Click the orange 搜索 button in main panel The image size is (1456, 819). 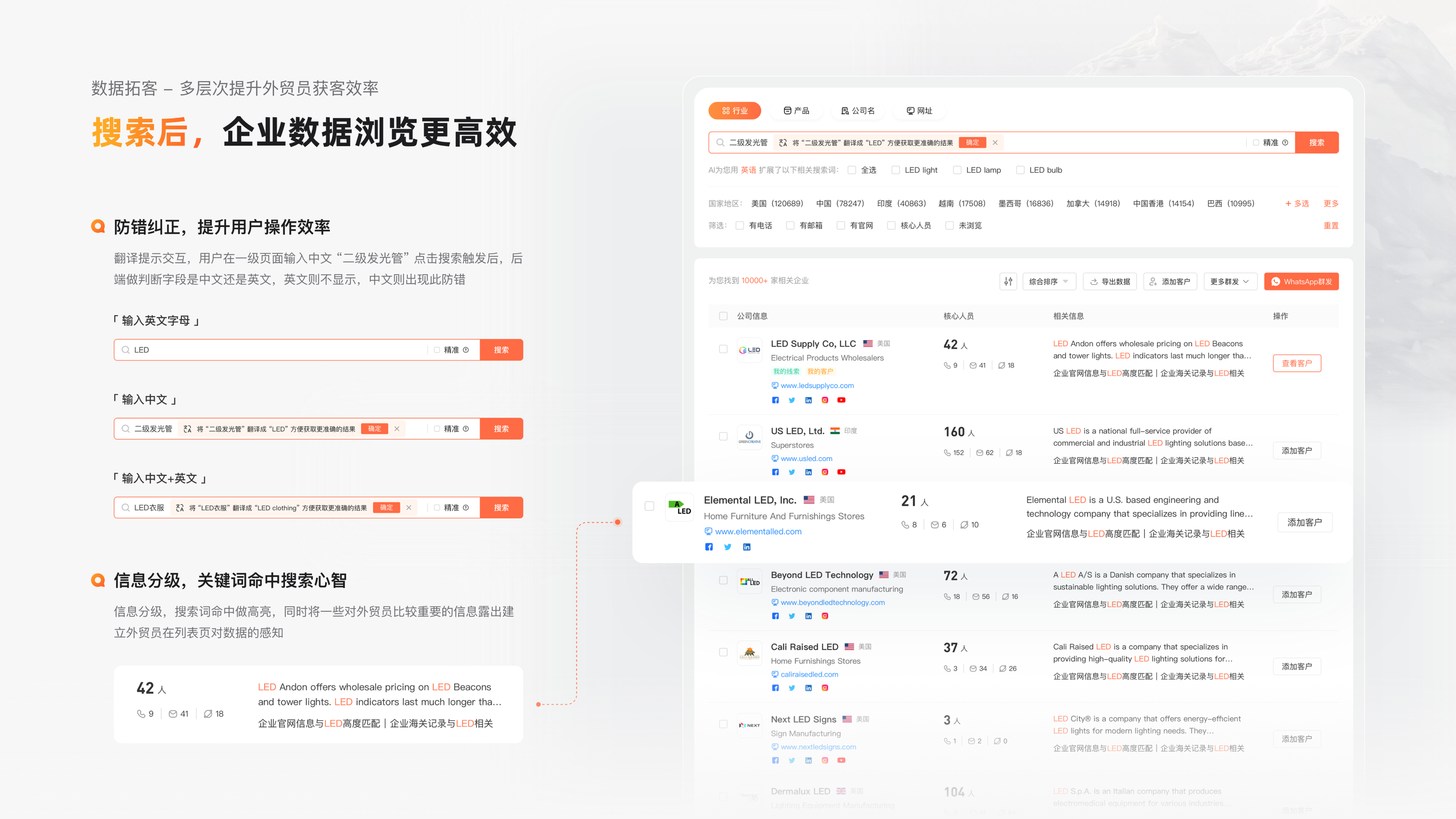pyautogui.click(x=1316, y=143)
